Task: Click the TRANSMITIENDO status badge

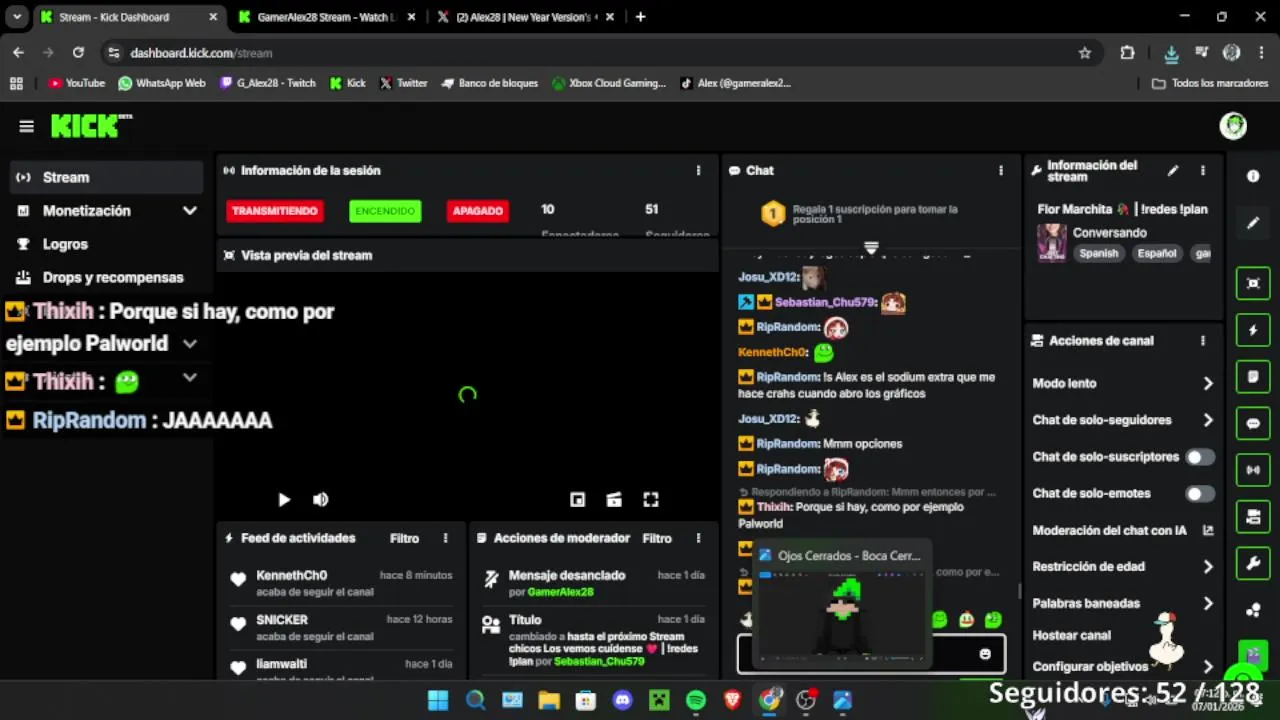Action: point(275,211)
